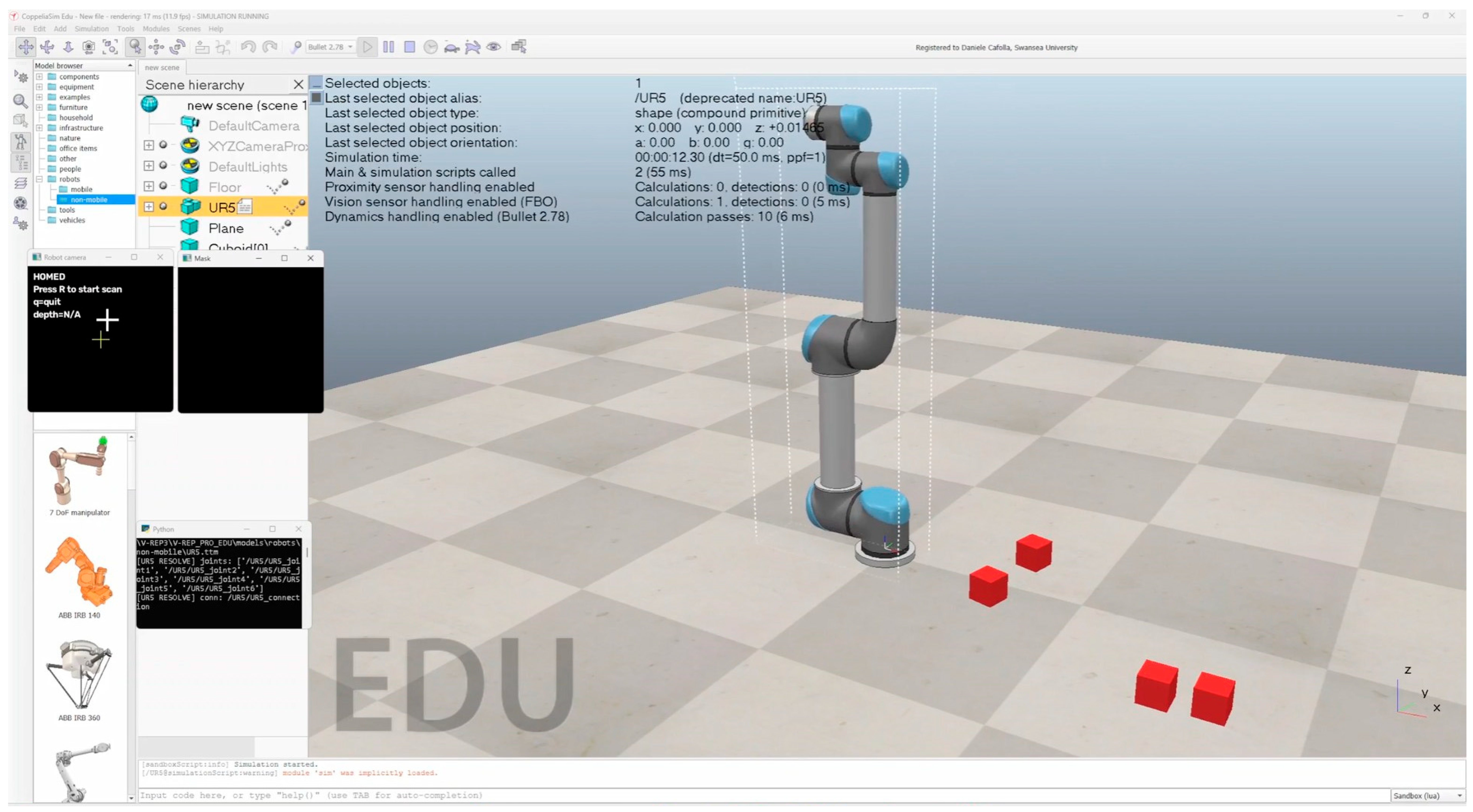The image size is (1473, 812).
Task: Open the Help menu
Action: pos(216,29)
